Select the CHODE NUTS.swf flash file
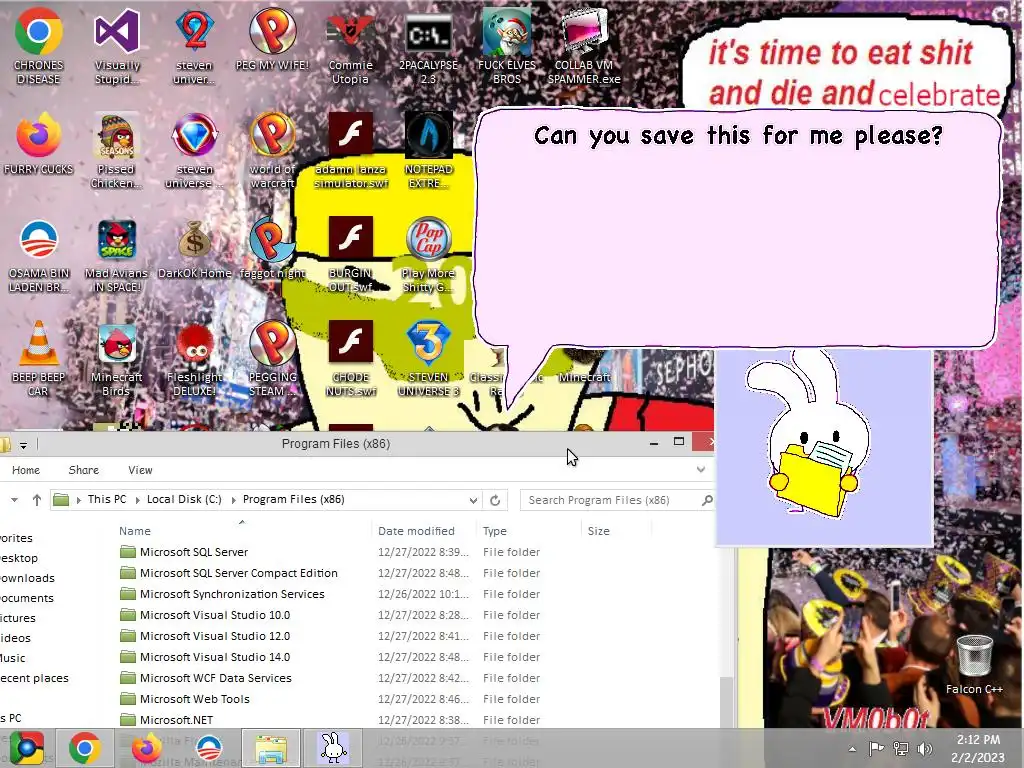Screen dimensions: 1024x768 (351, 359)
